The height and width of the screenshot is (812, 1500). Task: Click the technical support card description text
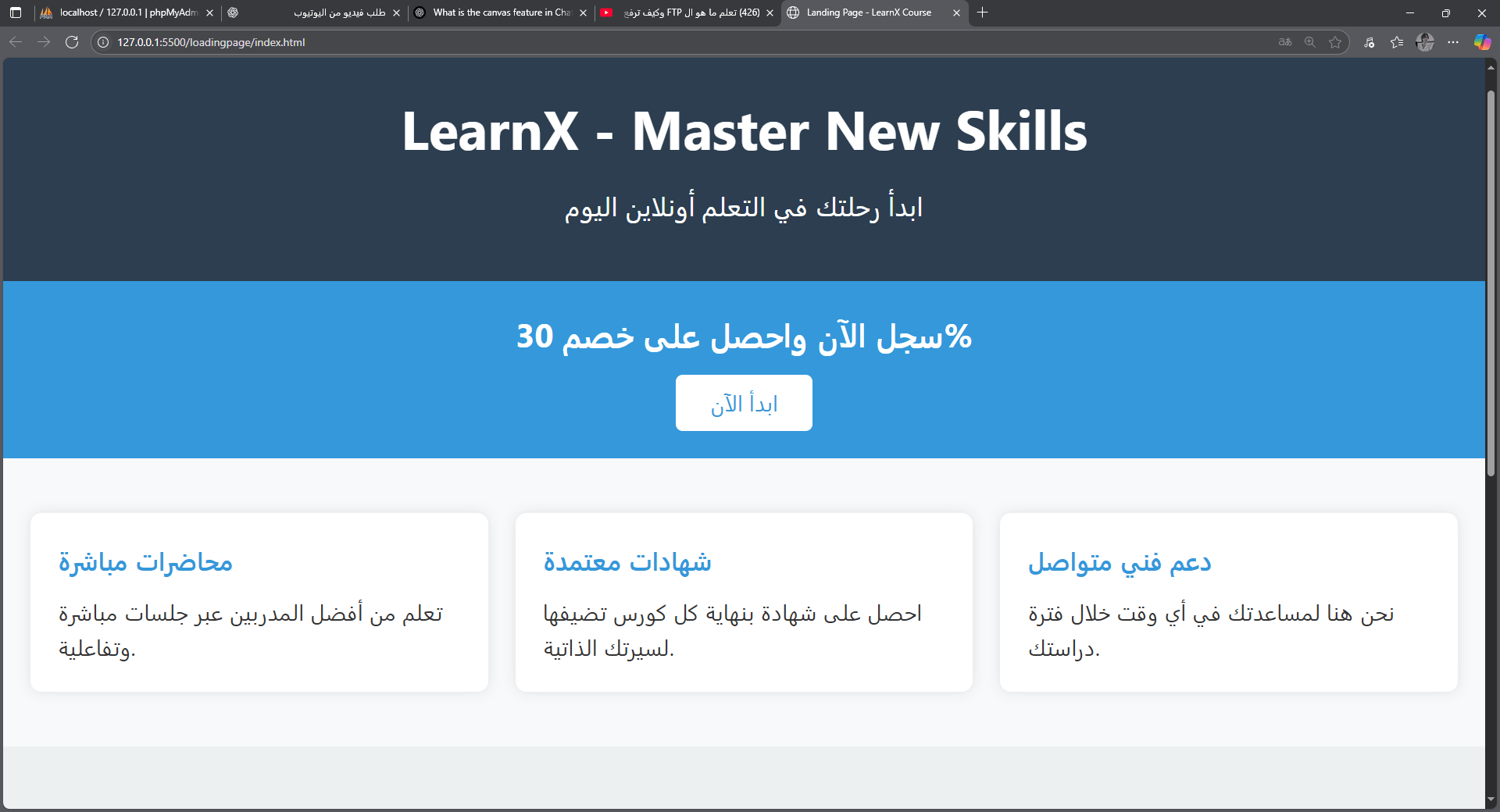click(1212, 631)
